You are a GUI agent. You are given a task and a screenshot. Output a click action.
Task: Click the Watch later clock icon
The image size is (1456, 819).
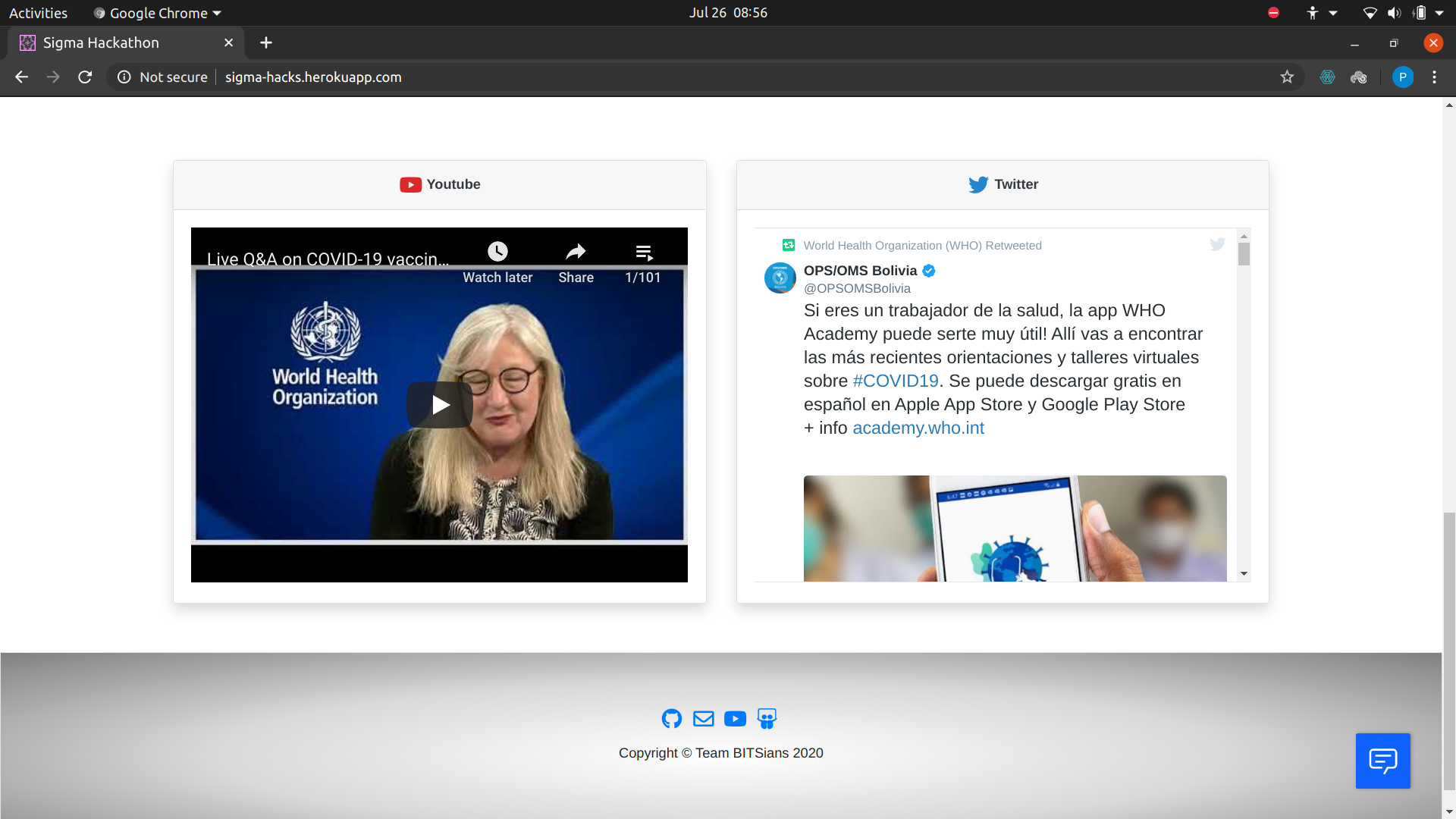pyautogui.click(x=497, y=252)
